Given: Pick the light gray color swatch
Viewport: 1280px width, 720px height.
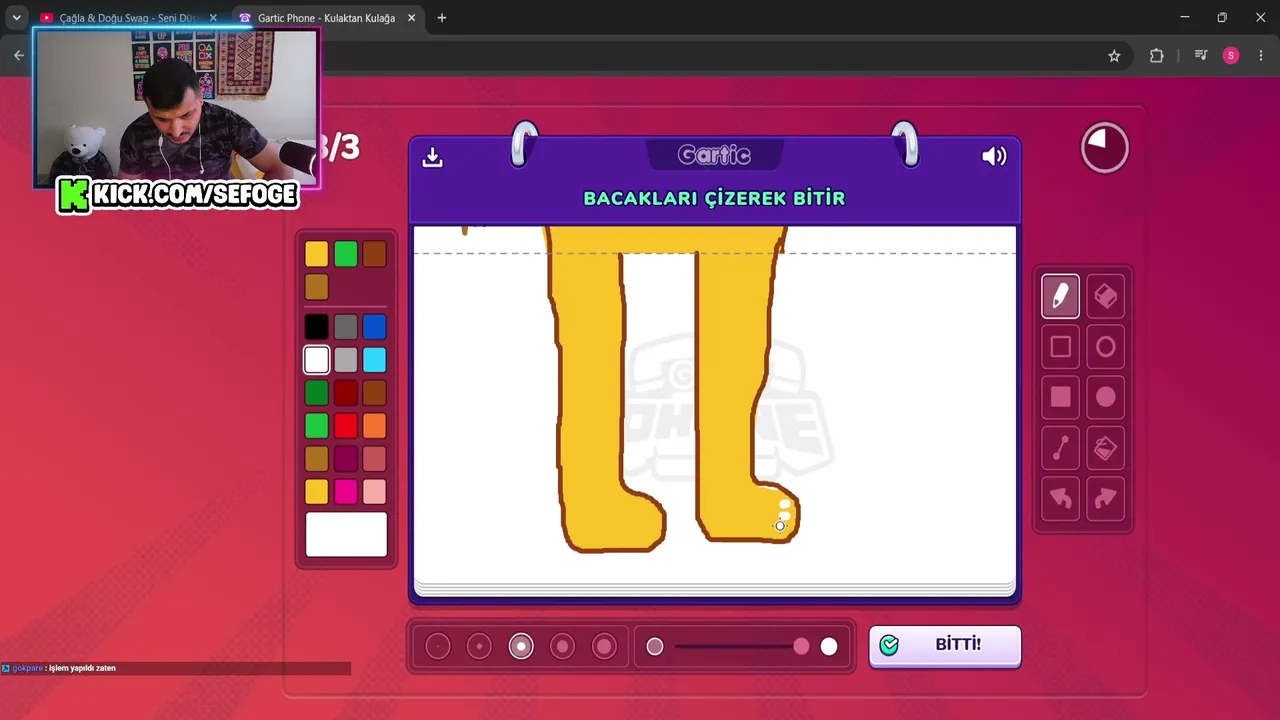Looking at the screenshot, I should pyautogui.click(x=345, y=360).
